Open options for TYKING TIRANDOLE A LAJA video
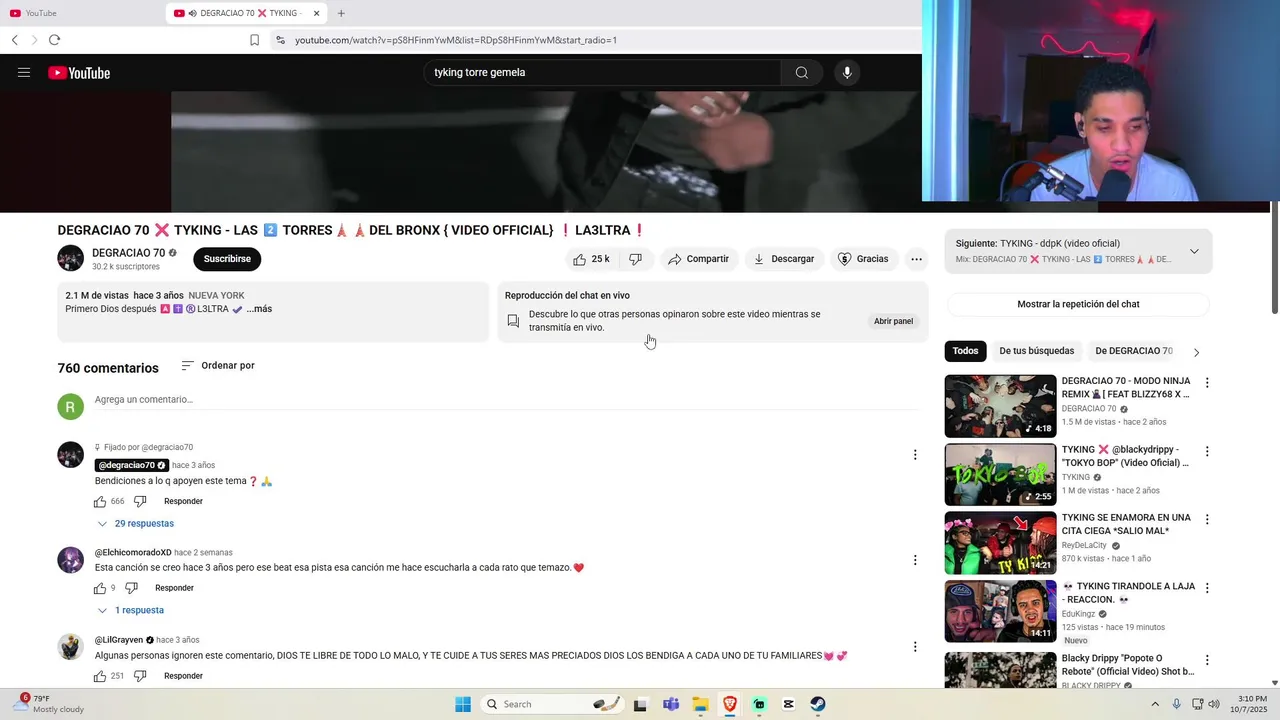The width and height of the screenshot is (1280, 720). [x=1207, y=589]
